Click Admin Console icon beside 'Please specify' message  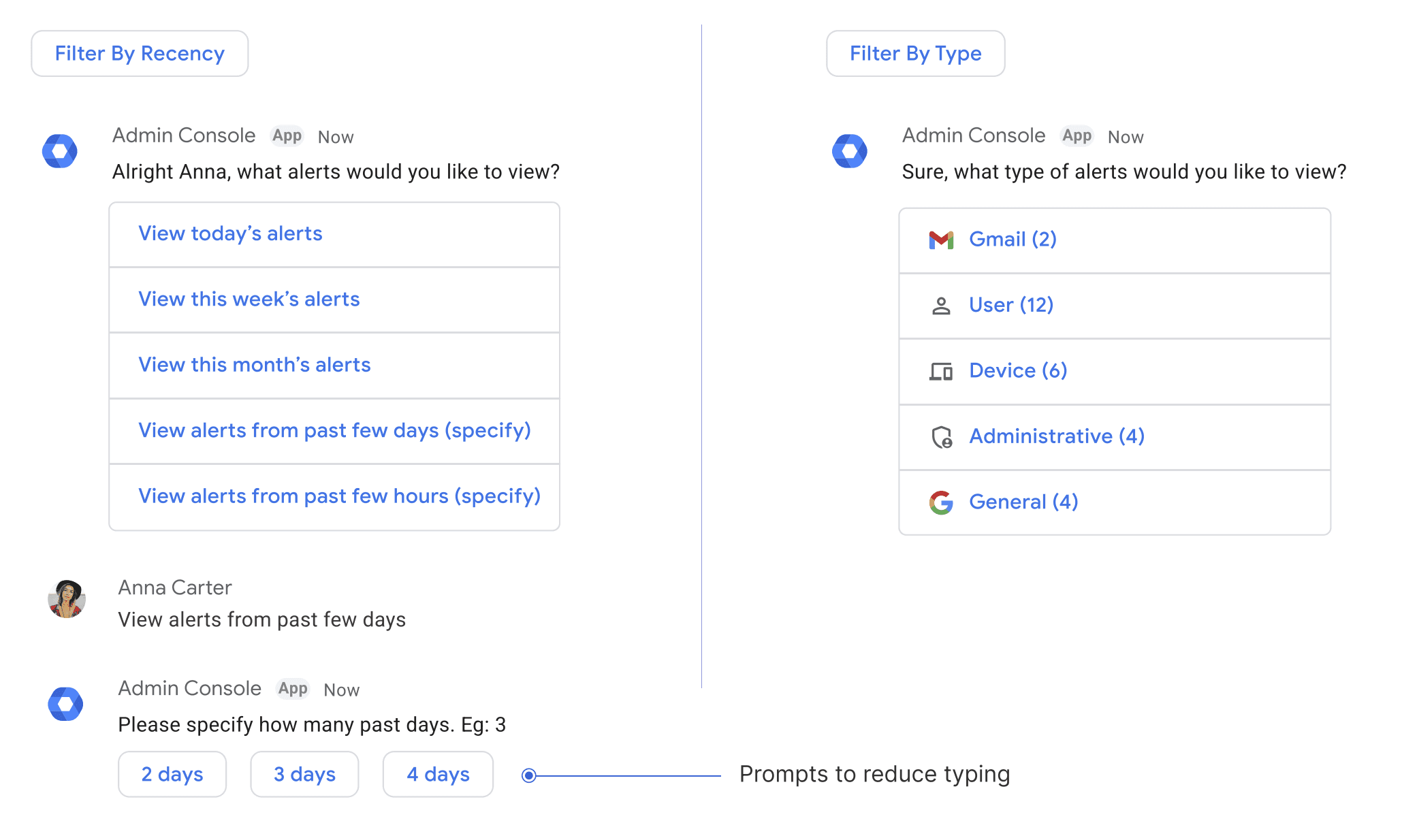[65, 704]
